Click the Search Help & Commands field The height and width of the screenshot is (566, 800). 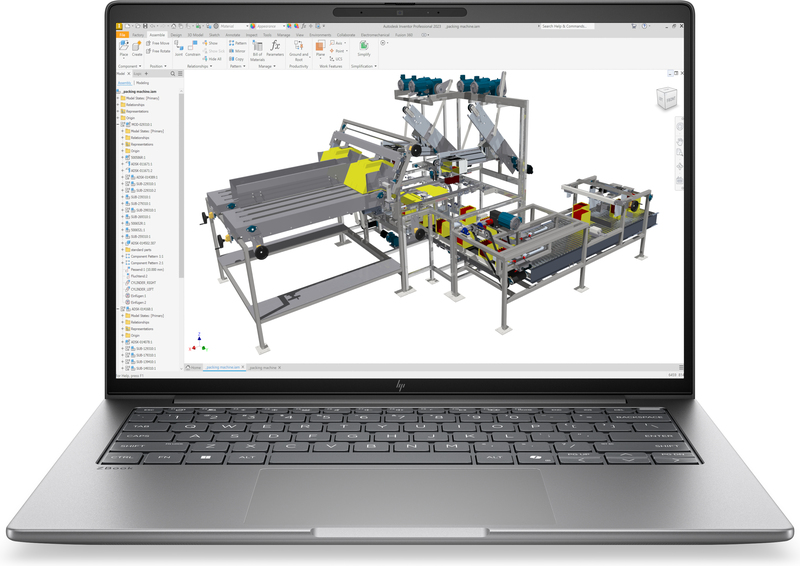(566, 26)
